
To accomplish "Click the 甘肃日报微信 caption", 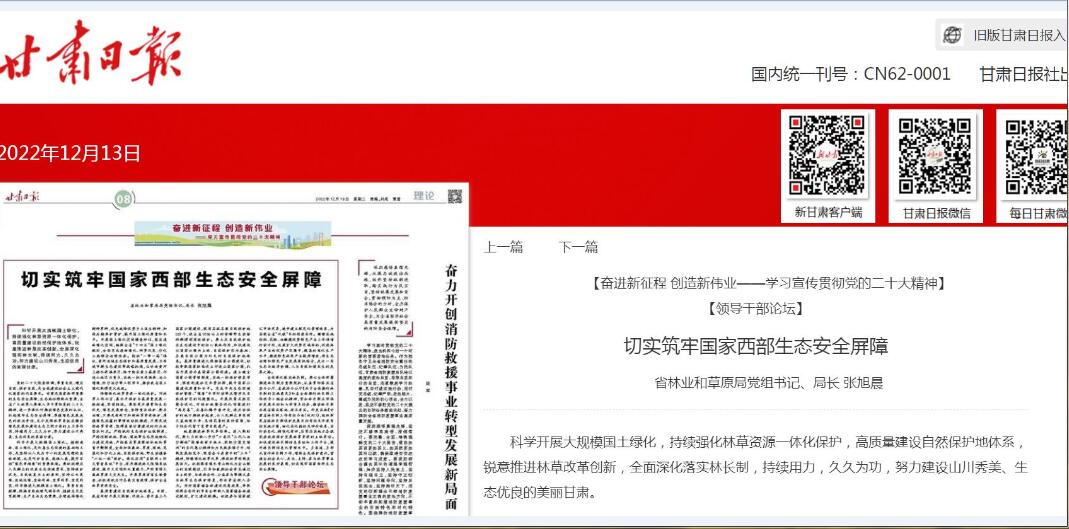I will click(936, 213).
